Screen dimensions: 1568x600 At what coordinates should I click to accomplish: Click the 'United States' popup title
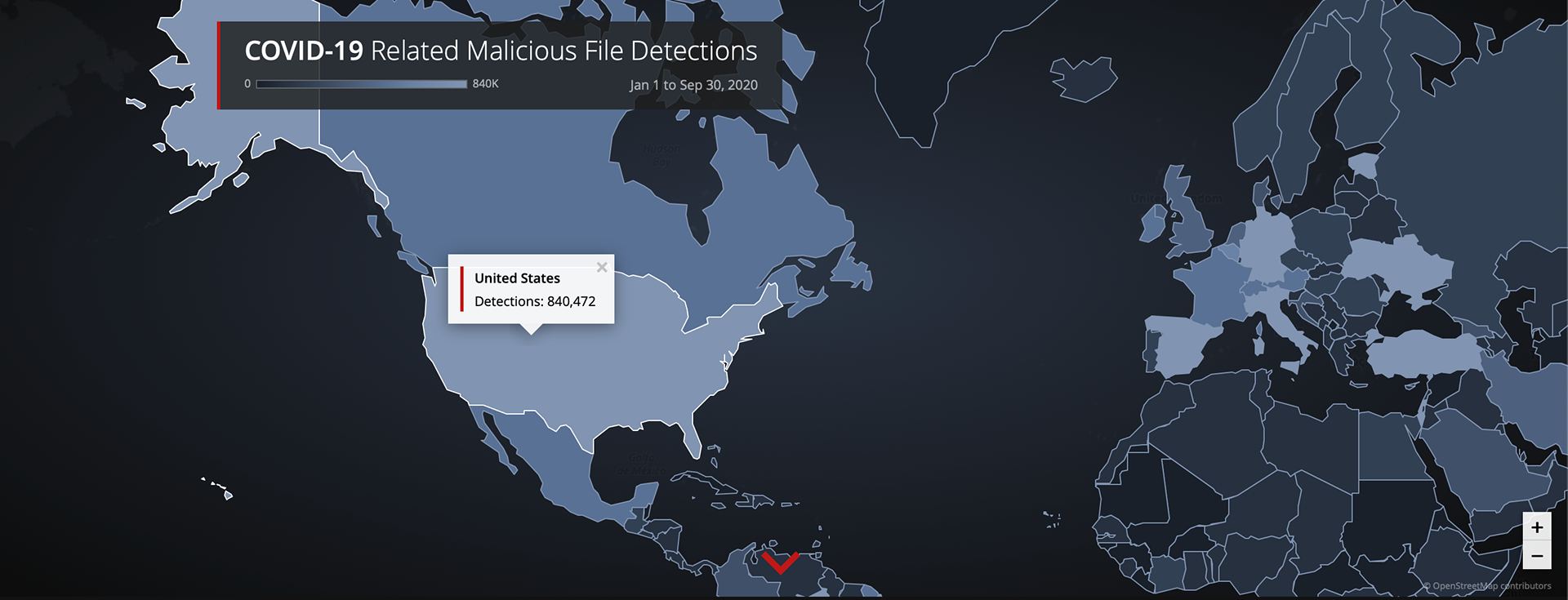click(x=517, y=278)
